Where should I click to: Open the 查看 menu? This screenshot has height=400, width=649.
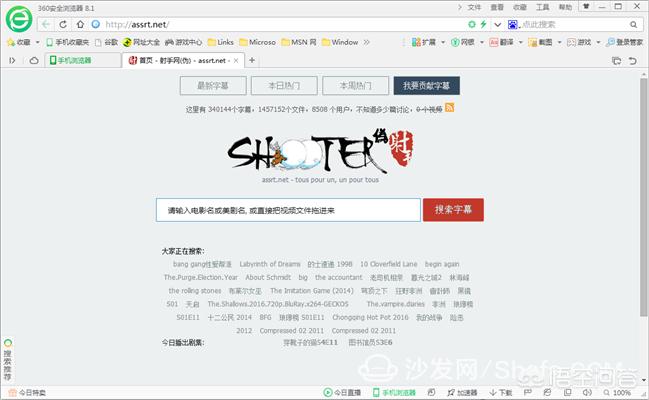497,7
